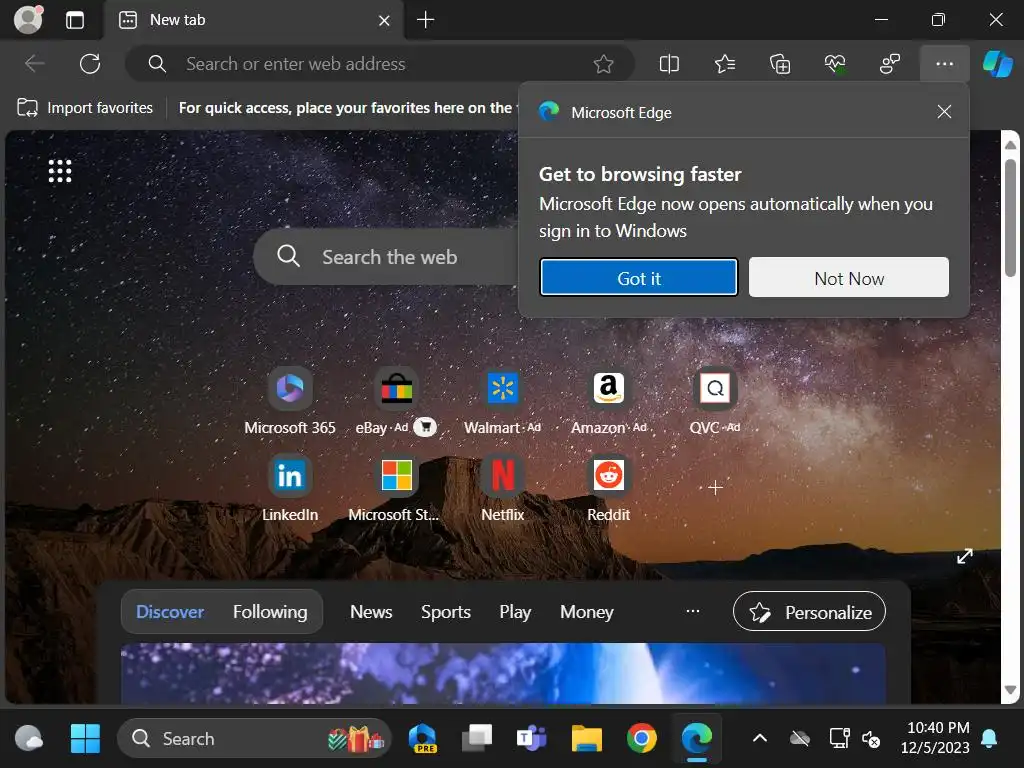Focus the Search the web box
This screenshot has width=1024, height=768.
pos(385,257)
